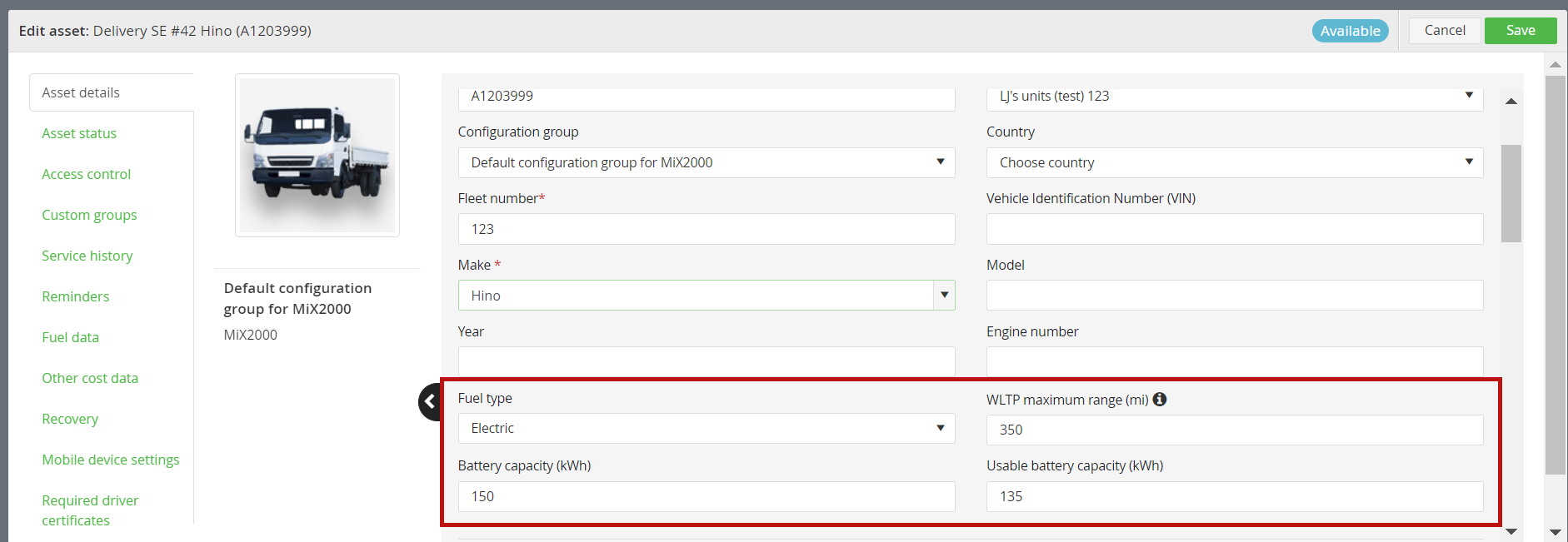Open the Asset status tab
Viewport: 1568px width, 542px height.
(79, 133)
